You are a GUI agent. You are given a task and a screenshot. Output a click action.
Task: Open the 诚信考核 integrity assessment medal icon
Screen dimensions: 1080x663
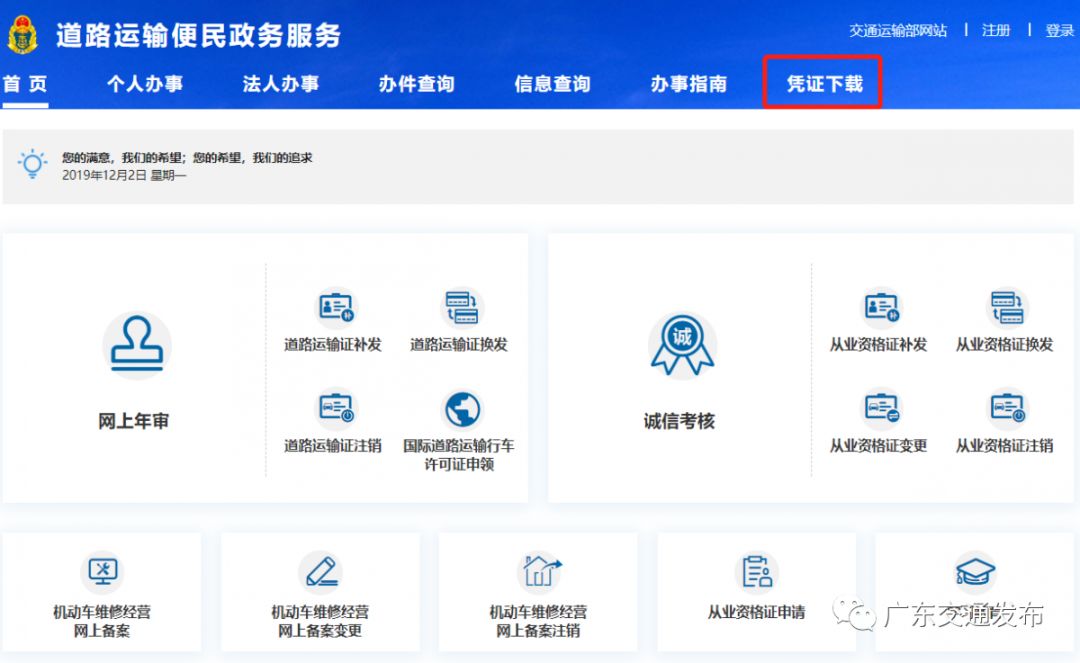(x=681, y=345)
